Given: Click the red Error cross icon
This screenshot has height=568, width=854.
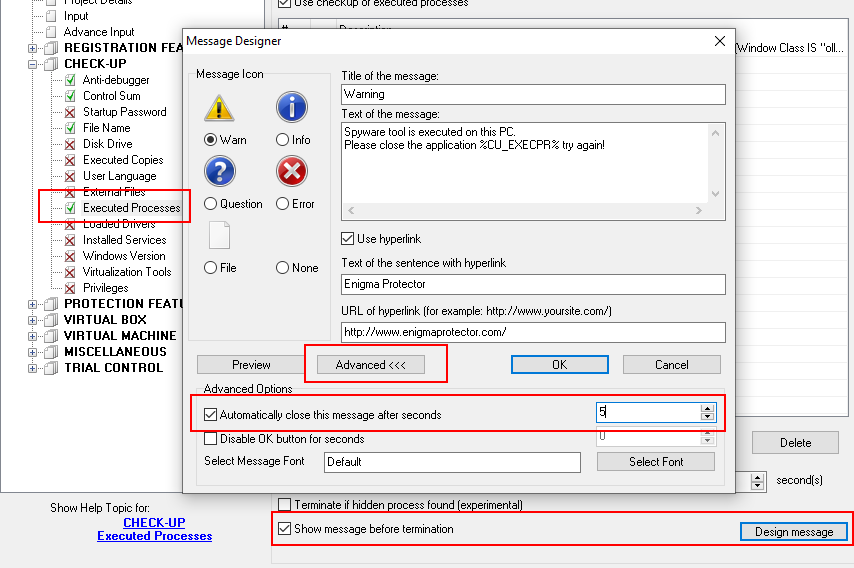Looking at the screenshot, I should point(292,172).
